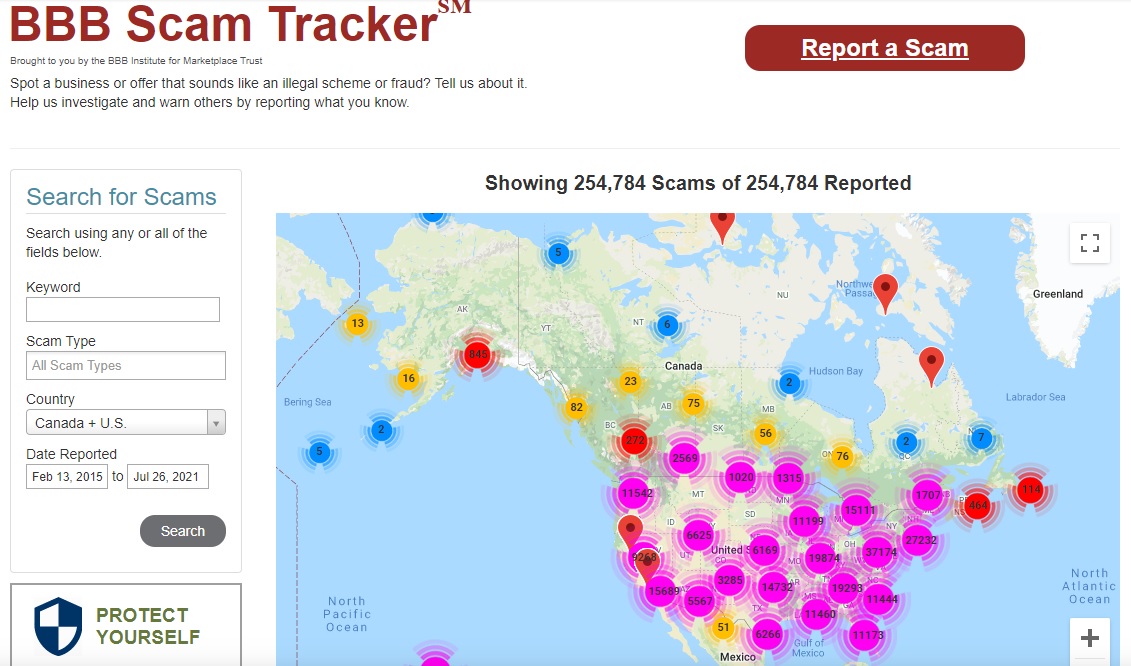Screen dimensions: 1131x666
Task: Click the red 114 cluster marker
Action: click(1031, 490)
